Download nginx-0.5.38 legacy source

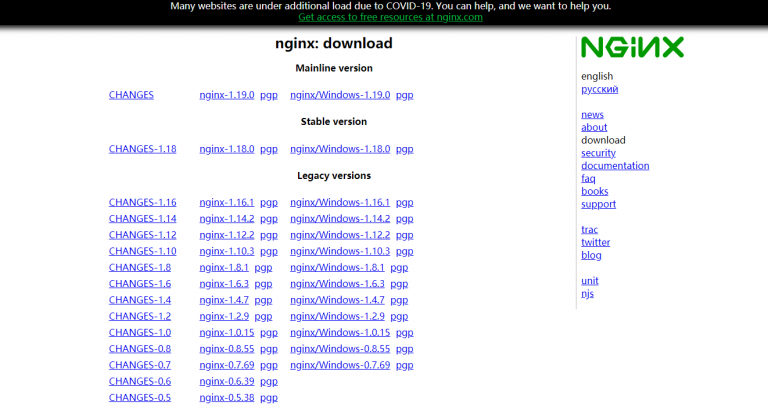[x=227, y=397]
